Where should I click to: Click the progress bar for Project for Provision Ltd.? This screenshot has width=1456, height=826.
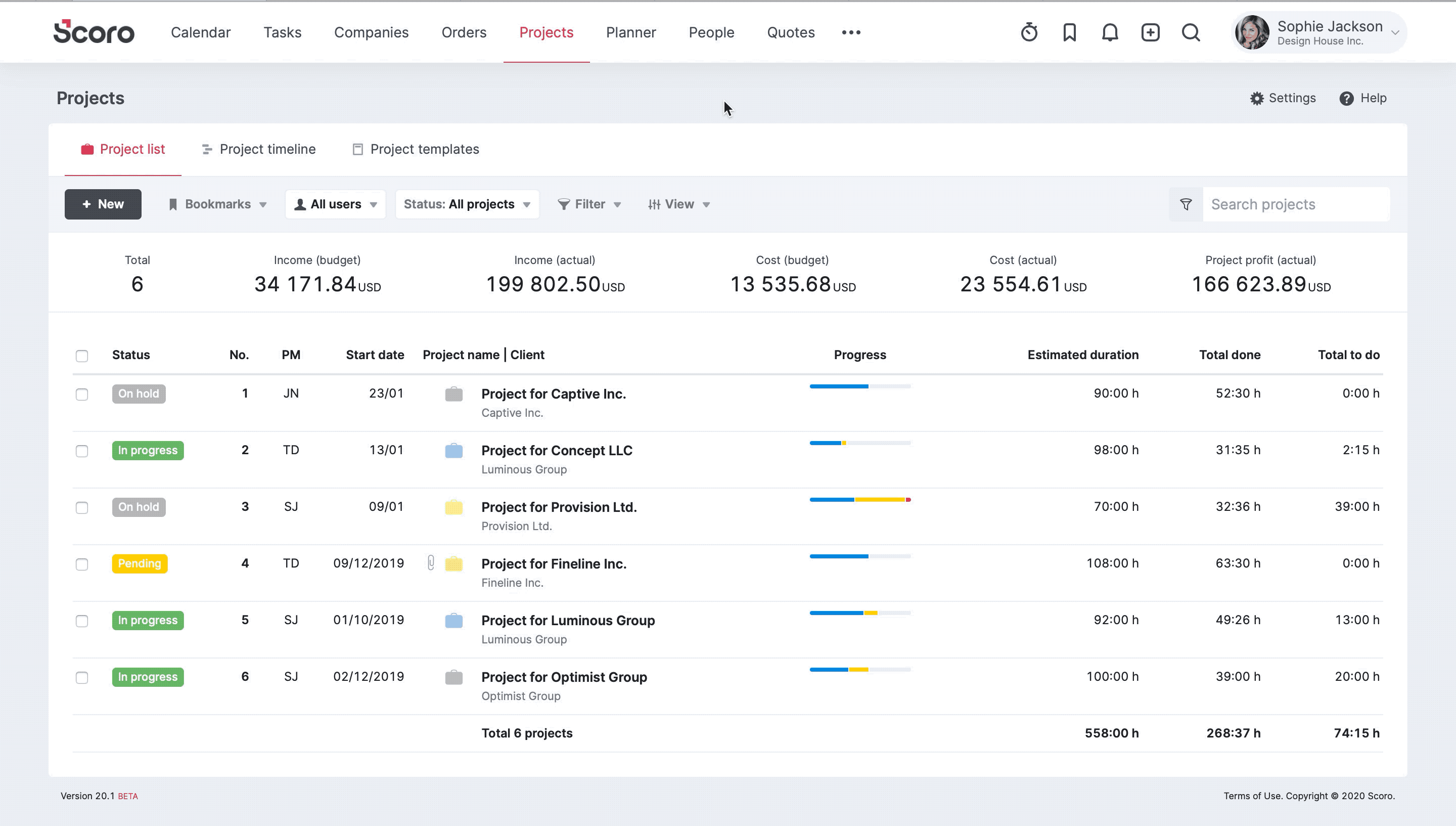point(860,500)
